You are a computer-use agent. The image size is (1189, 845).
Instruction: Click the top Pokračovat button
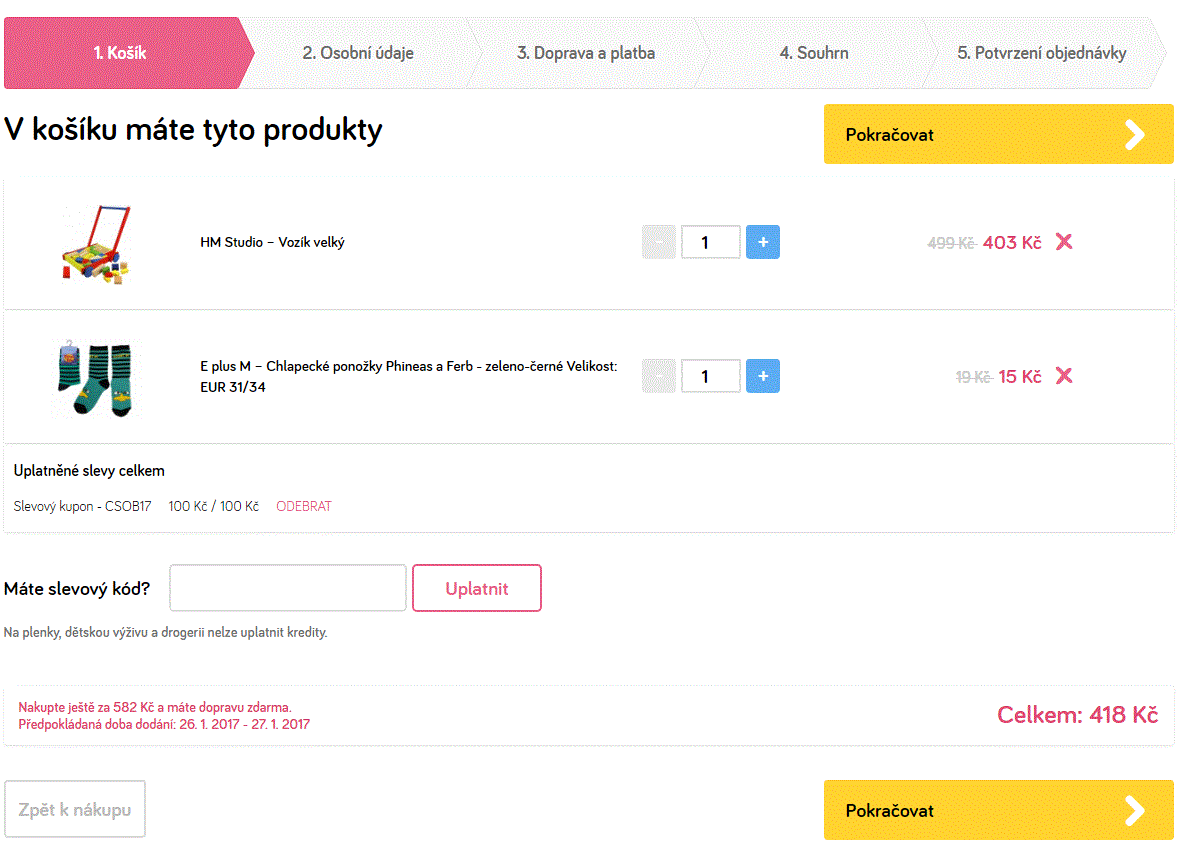pos(997,134)
